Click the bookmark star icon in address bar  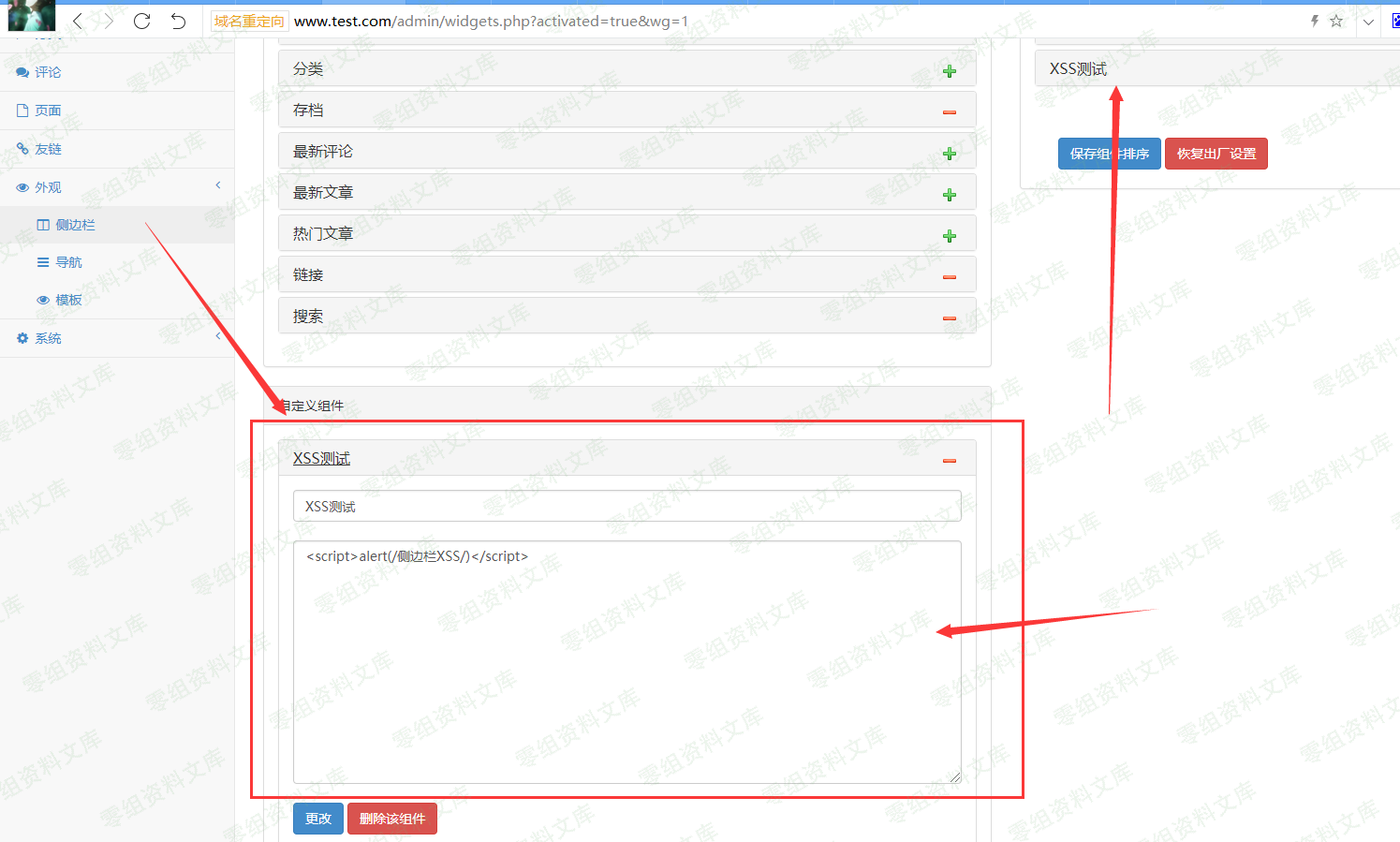click(1335, 21)
